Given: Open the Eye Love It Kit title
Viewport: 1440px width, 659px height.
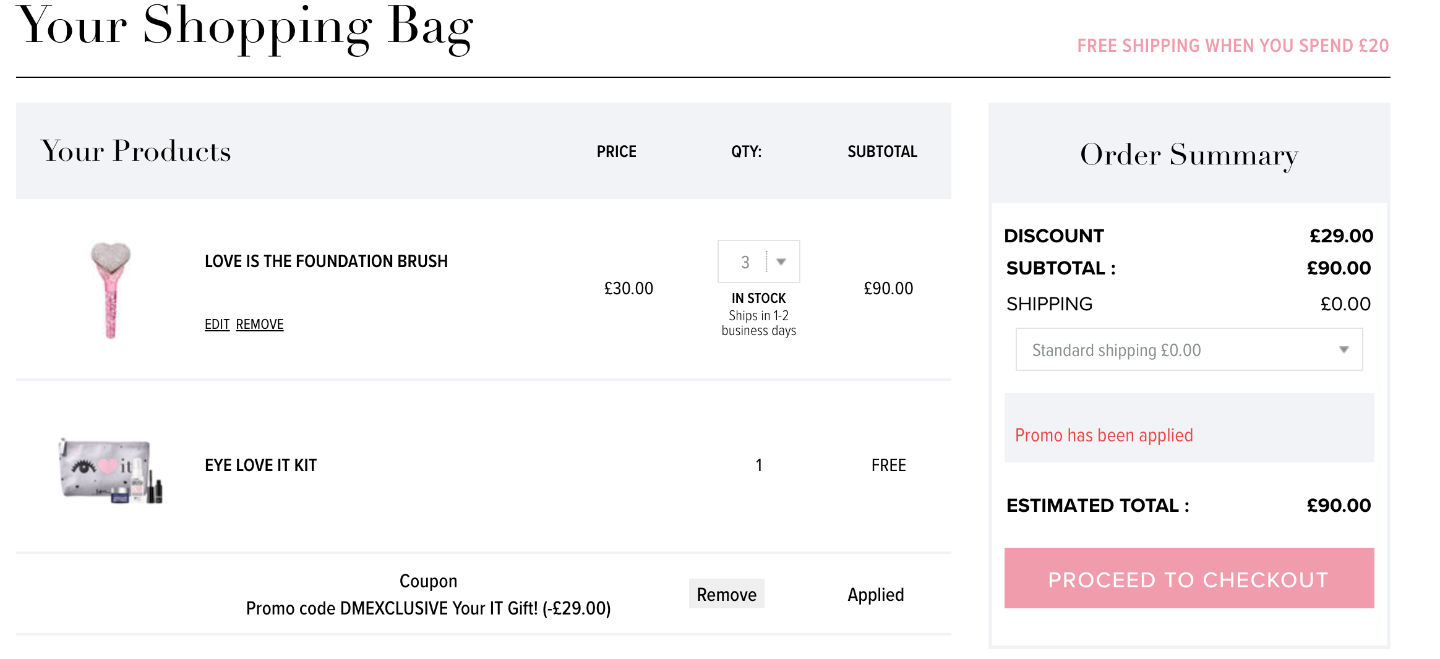Looking at the screenshot, I should click(261, 465).
